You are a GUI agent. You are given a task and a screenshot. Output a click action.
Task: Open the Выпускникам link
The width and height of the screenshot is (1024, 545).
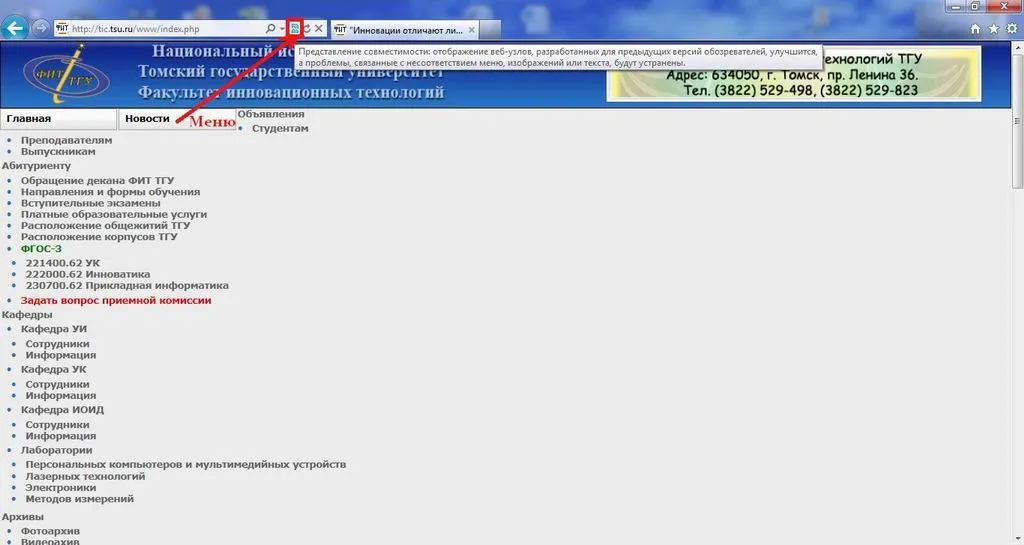[x=58, y=151]
